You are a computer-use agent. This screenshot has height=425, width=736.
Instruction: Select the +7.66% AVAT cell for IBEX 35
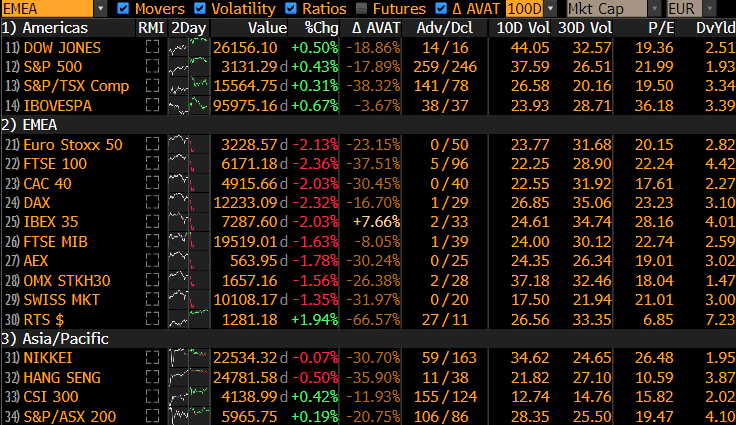coord(377,222)
